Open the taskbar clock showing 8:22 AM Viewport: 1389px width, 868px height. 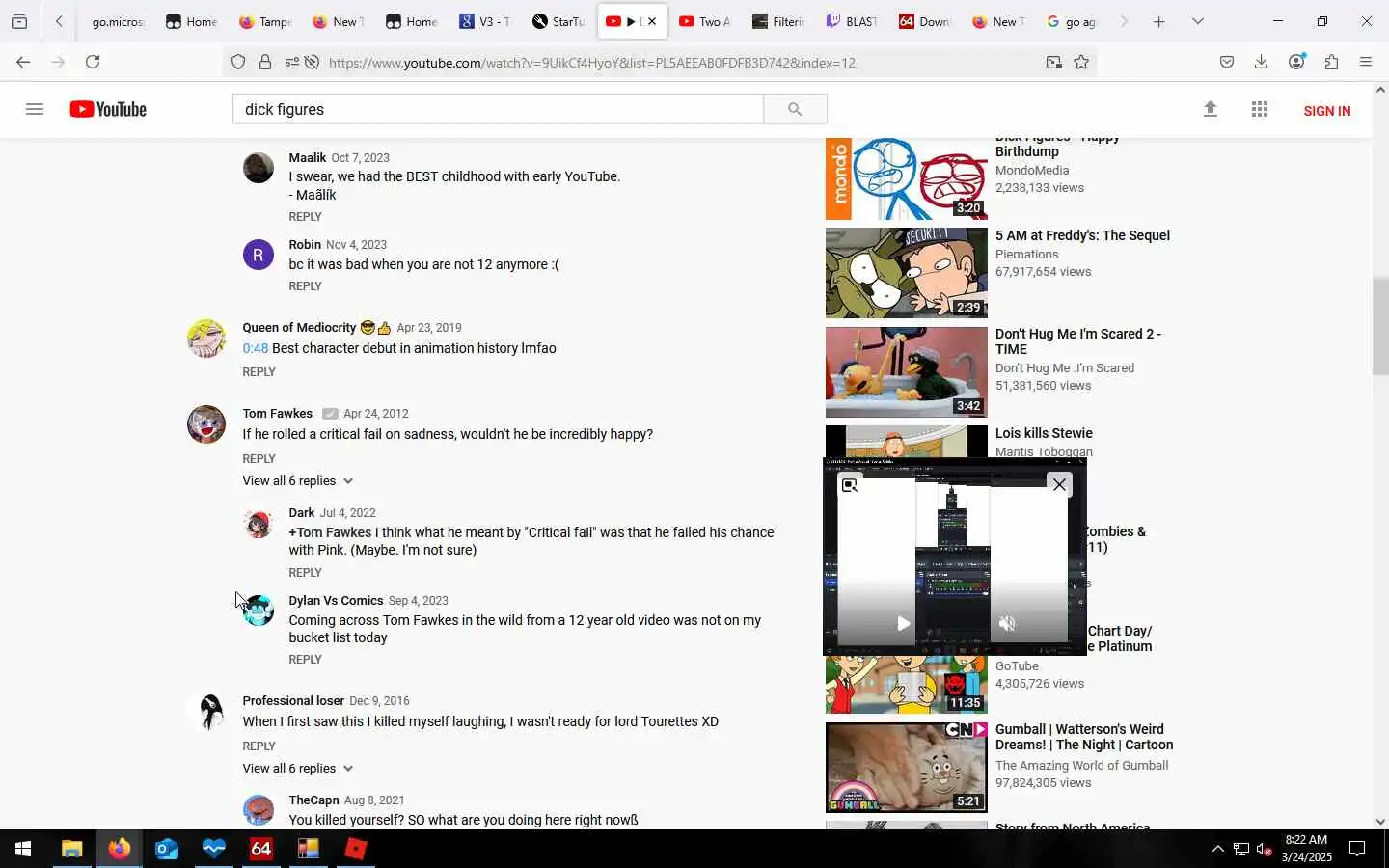[x=1306, y=849]
